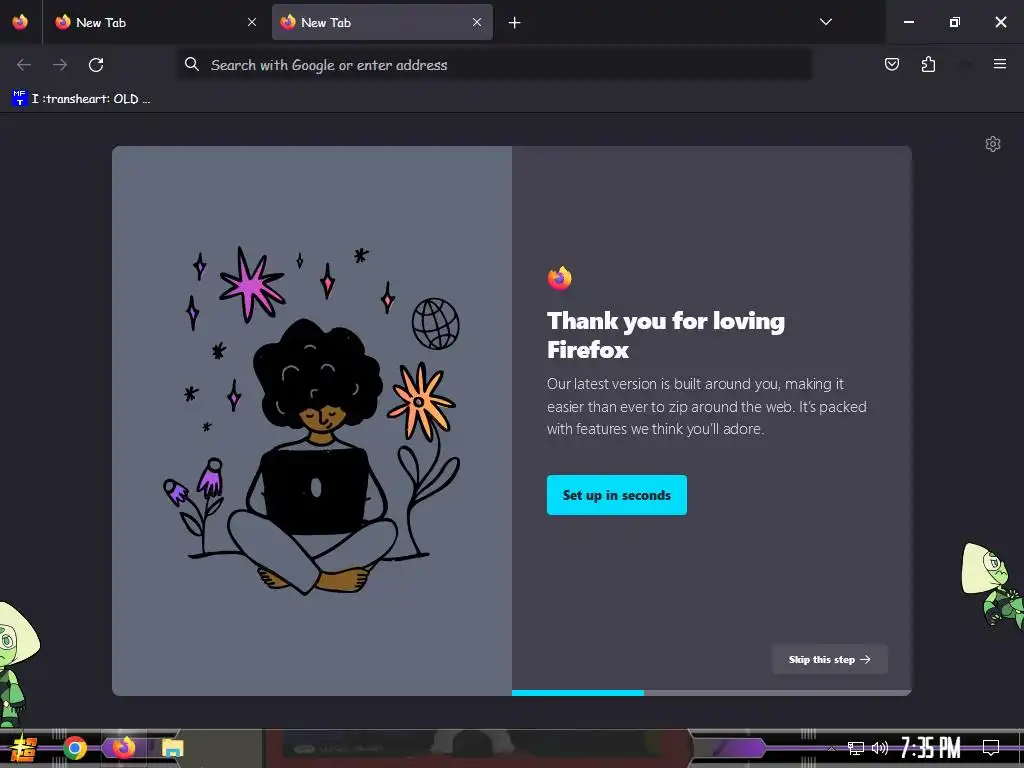Open the notification center icon
This screenshot has width=1024, height=768.
[991, 748]
